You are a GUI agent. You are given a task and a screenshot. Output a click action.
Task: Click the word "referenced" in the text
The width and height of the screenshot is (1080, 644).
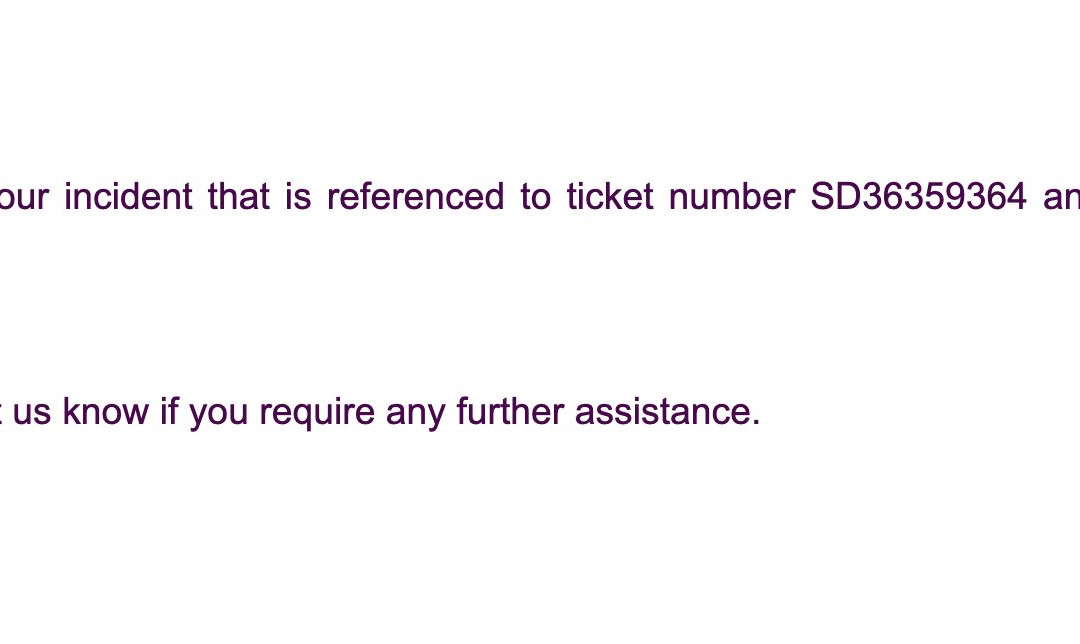(x=415, y=197)
